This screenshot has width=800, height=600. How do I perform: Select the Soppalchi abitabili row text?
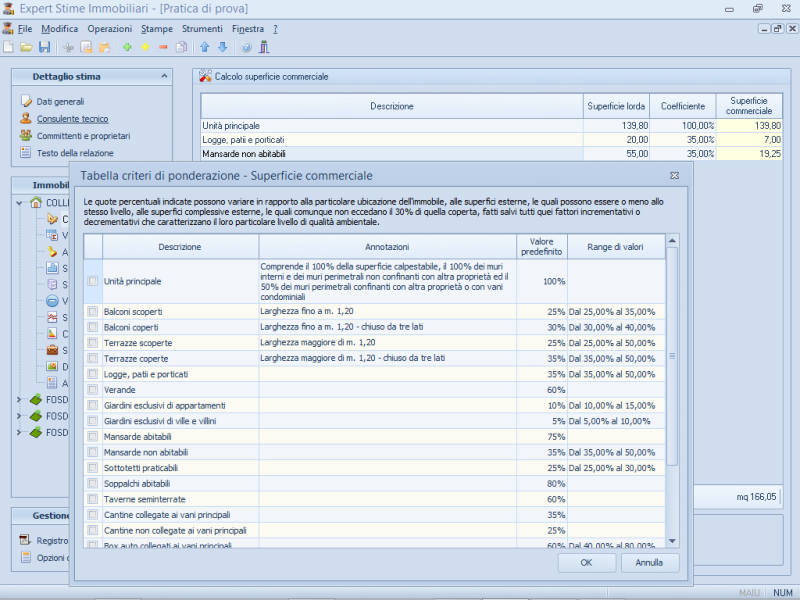137,484
